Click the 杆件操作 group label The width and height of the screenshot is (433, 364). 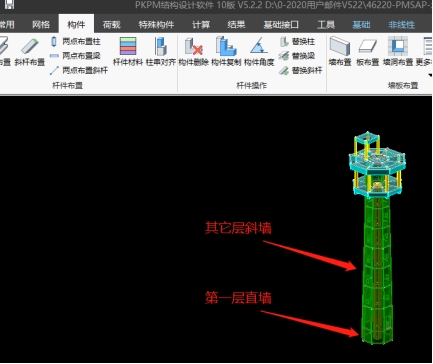(252, 86)
